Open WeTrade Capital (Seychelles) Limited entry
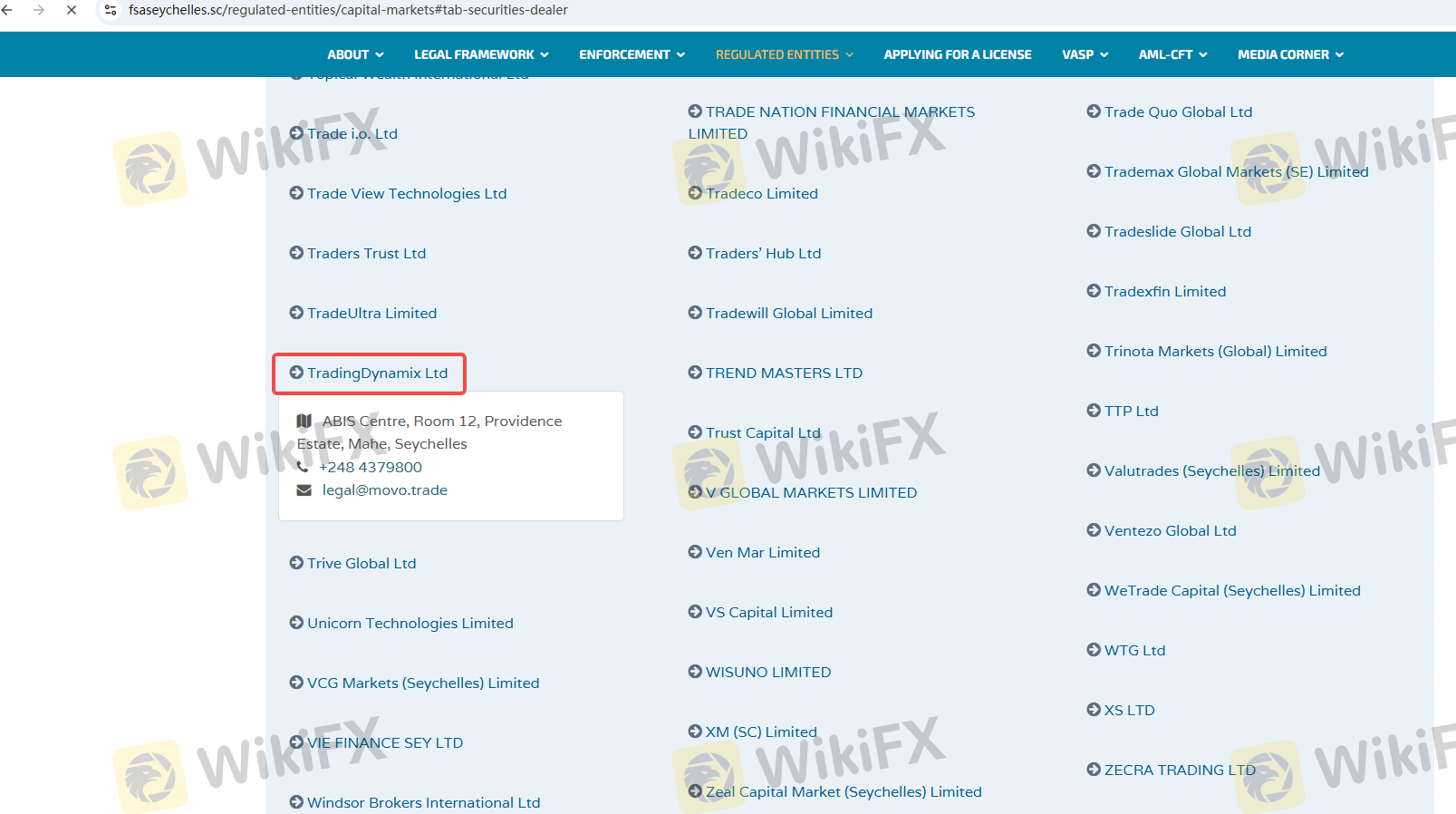Viewport: 1456px width, 814px height. pyautogui.click(x=1232, y=590)
